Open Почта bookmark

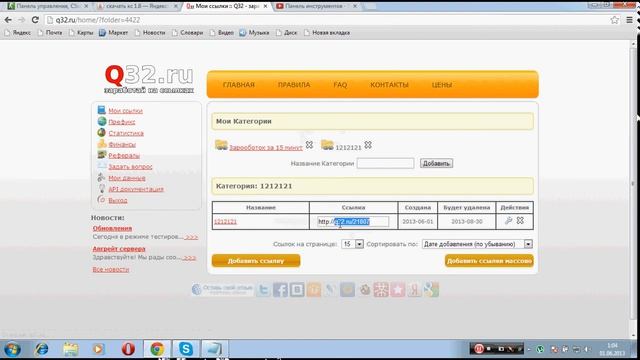pos(50,33)
